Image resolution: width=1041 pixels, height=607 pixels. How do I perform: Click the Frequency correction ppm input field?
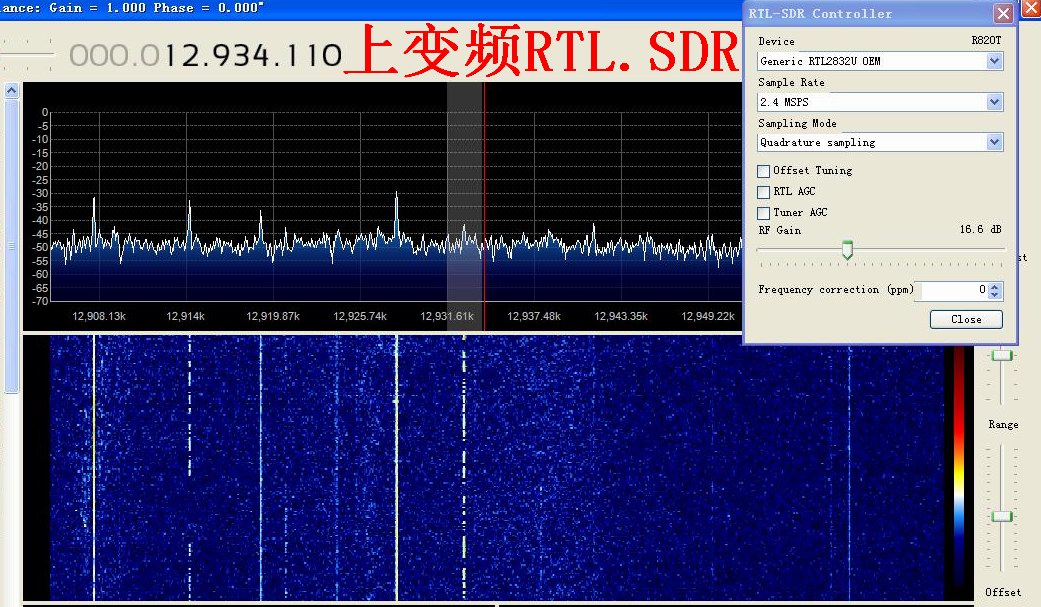coord(951,290)
